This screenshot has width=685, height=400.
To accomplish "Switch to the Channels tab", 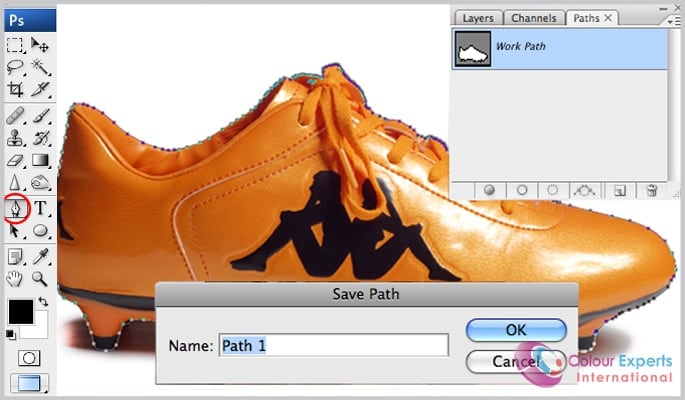I will tap(534, 18).
